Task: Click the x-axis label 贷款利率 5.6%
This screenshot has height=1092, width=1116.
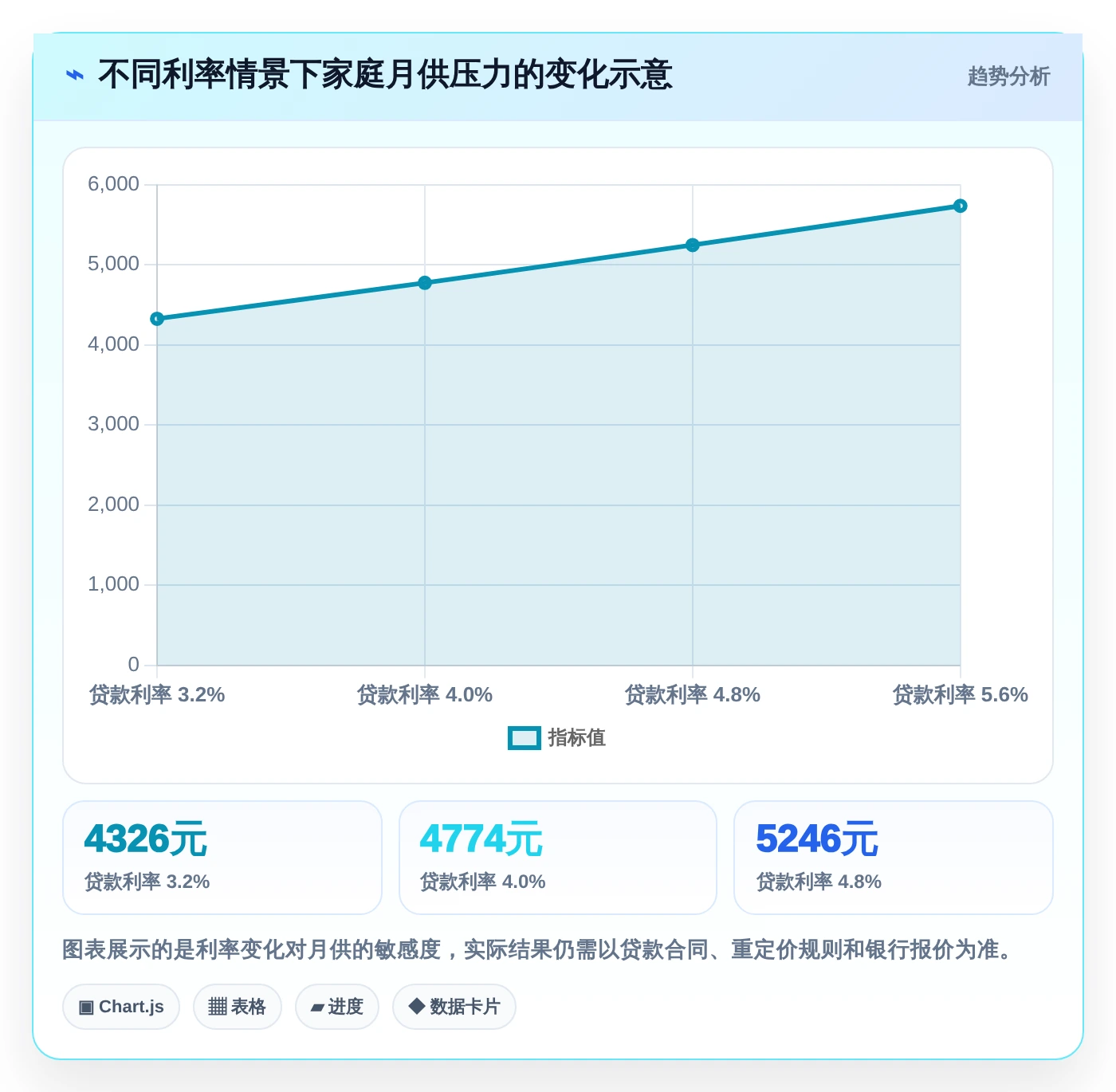Action: click(x=961, y=695)
